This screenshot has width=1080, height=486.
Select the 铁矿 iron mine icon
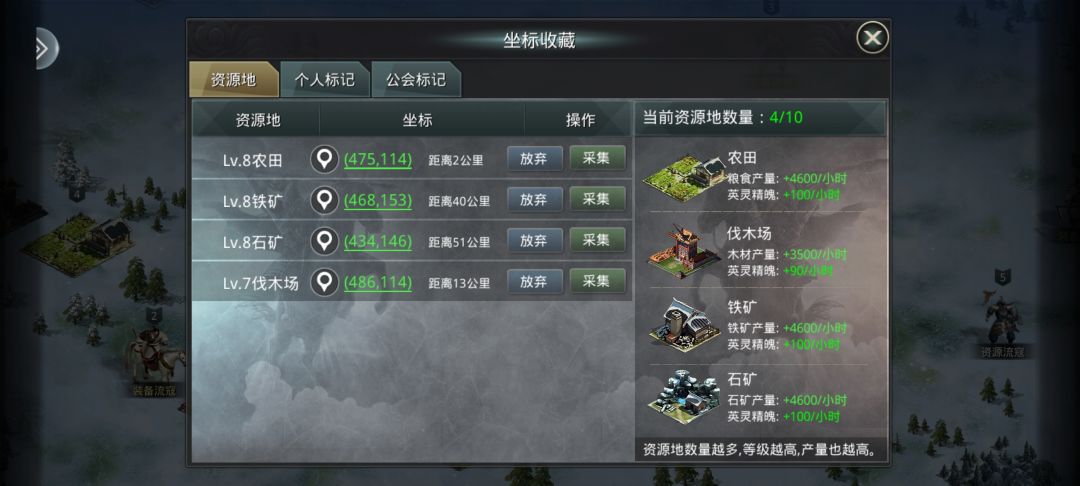(x=684, y=324)
